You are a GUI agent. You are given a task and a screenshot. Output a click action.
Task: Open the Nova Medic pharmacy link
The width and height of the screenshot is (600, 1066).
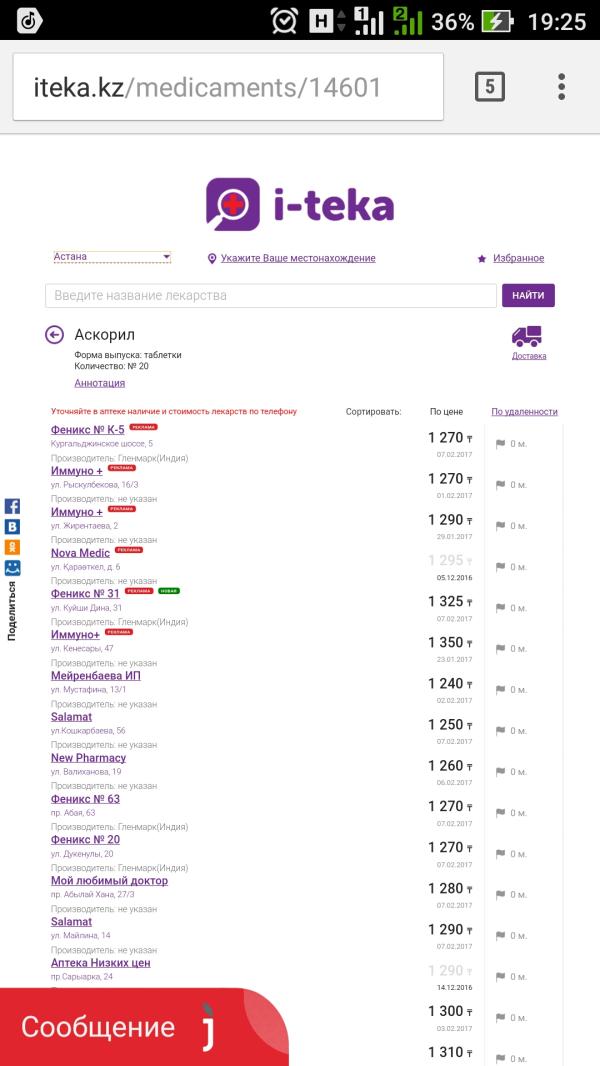[x=80, y=553]
